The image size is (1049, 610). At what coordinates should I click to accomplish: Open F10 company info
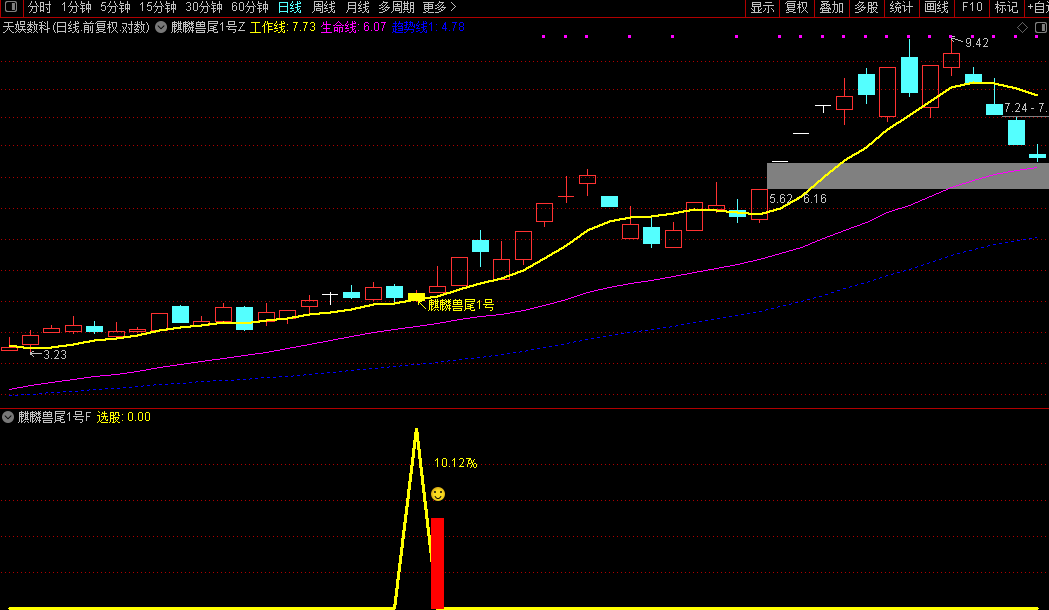[972, 7]
